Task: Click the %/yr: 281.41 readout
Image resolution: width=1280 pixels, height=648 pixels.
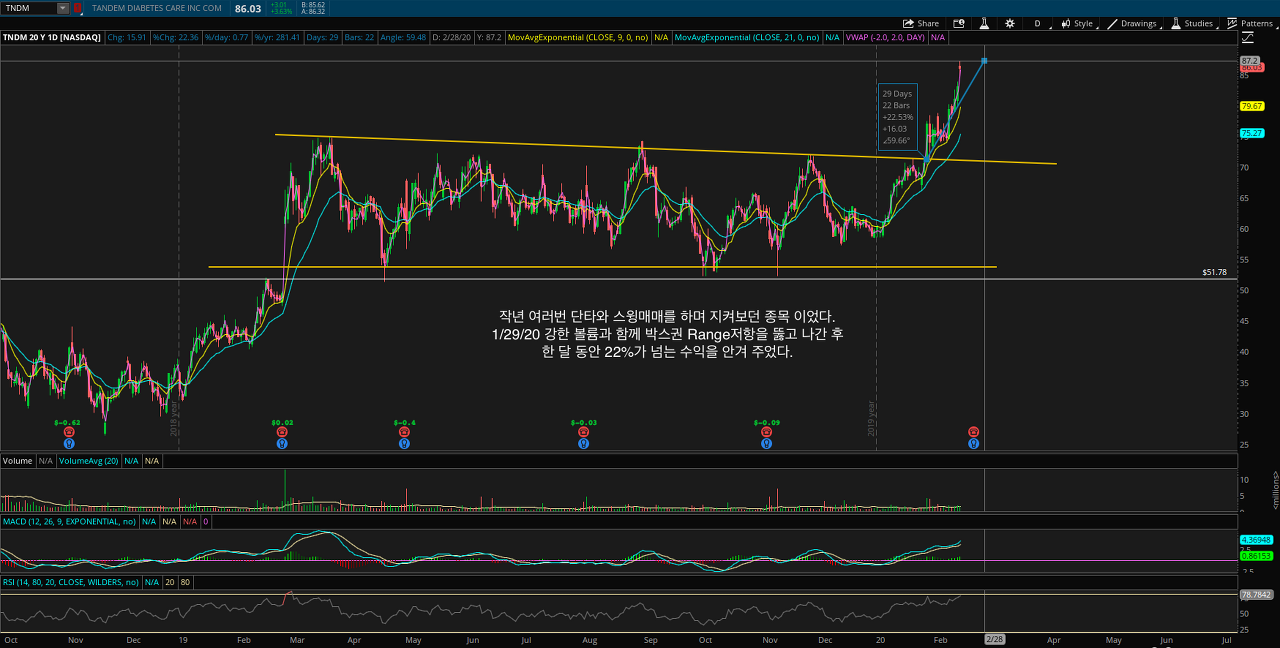Action: tap(277, 37)
